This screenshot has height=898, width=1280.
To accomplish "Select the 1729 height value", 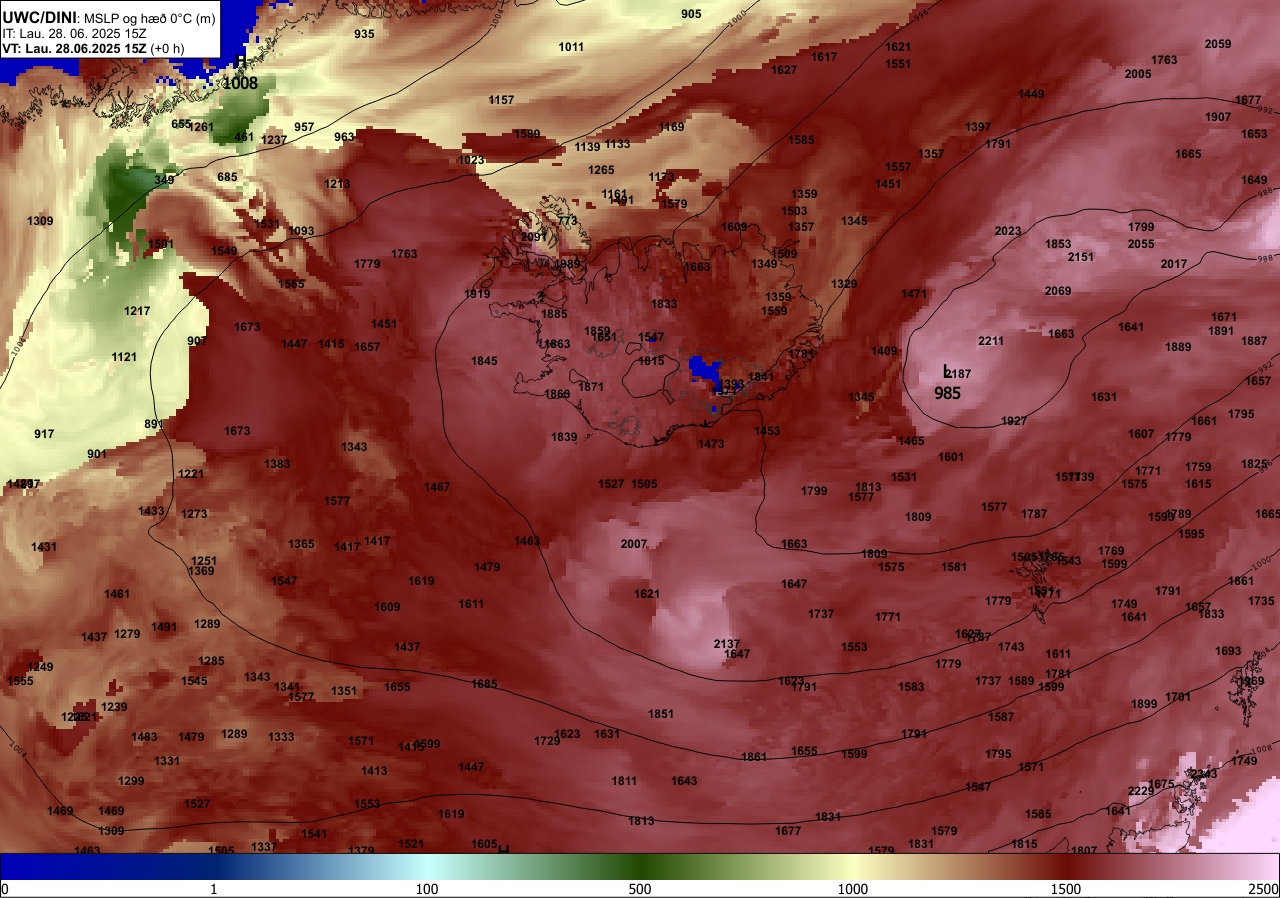I will 547,741.
